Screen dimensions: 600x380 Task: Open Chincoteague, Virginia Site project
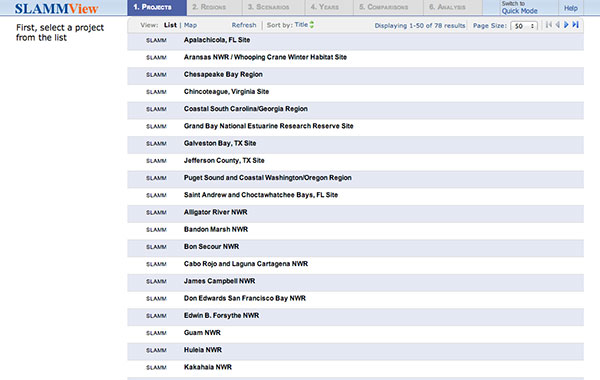[x=226, y=91]
